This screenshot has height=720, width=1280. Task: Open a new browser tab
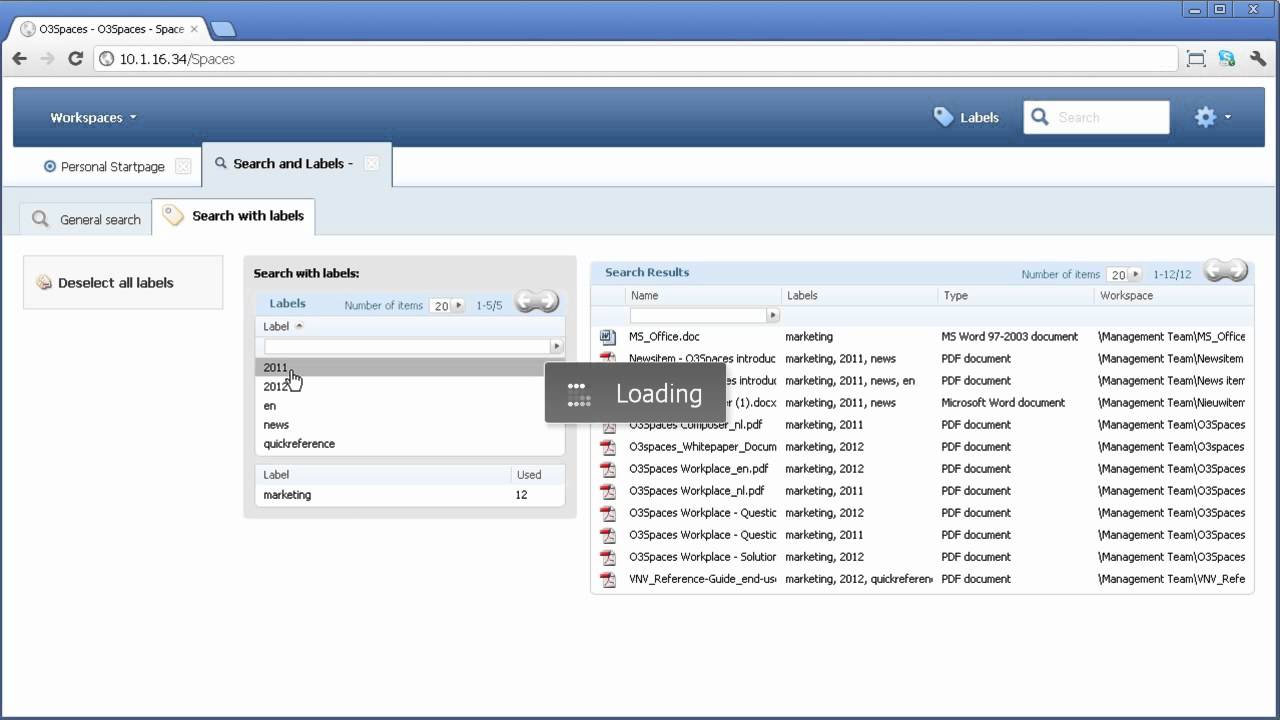point(223,29)
